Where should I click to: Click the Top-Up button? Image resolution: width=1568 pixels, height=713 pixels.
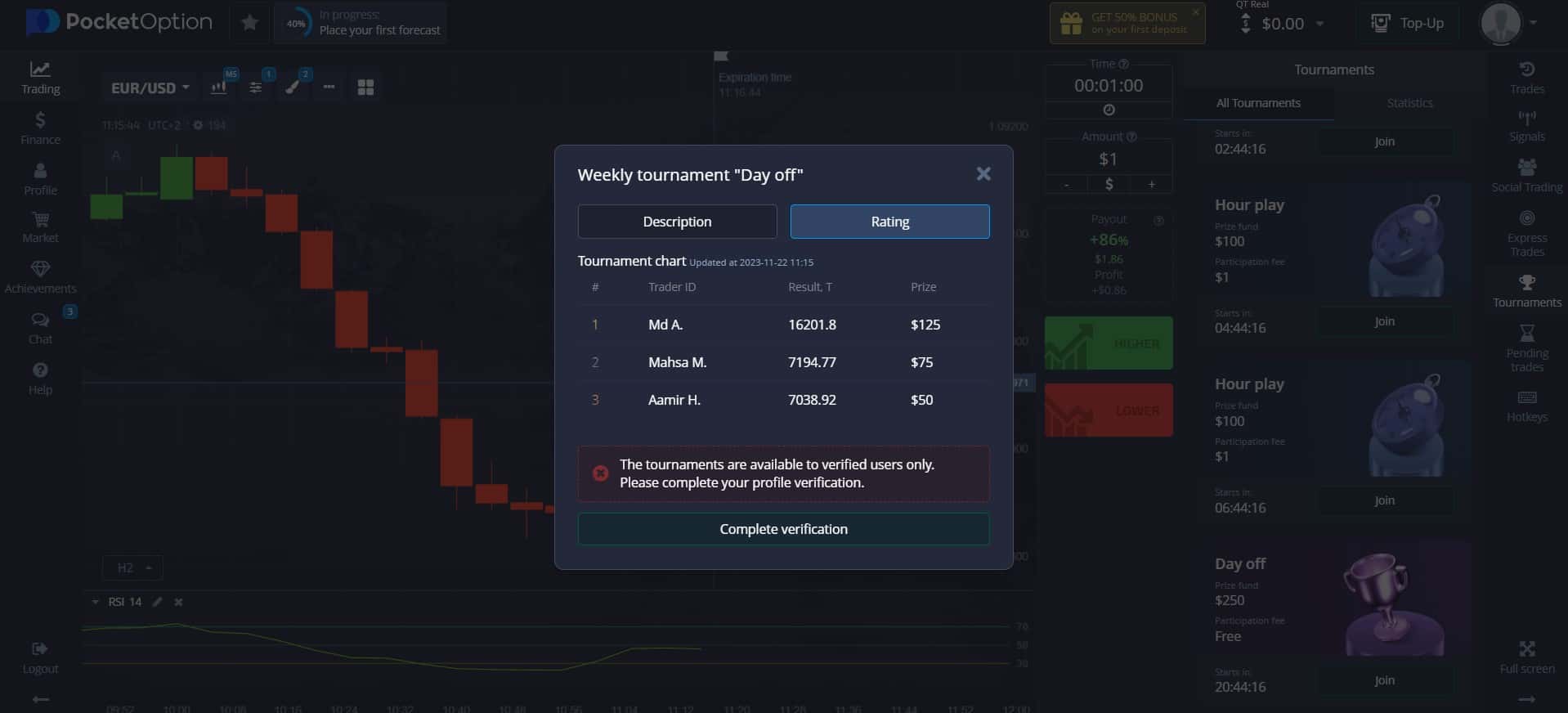[x=1408, y=23]
